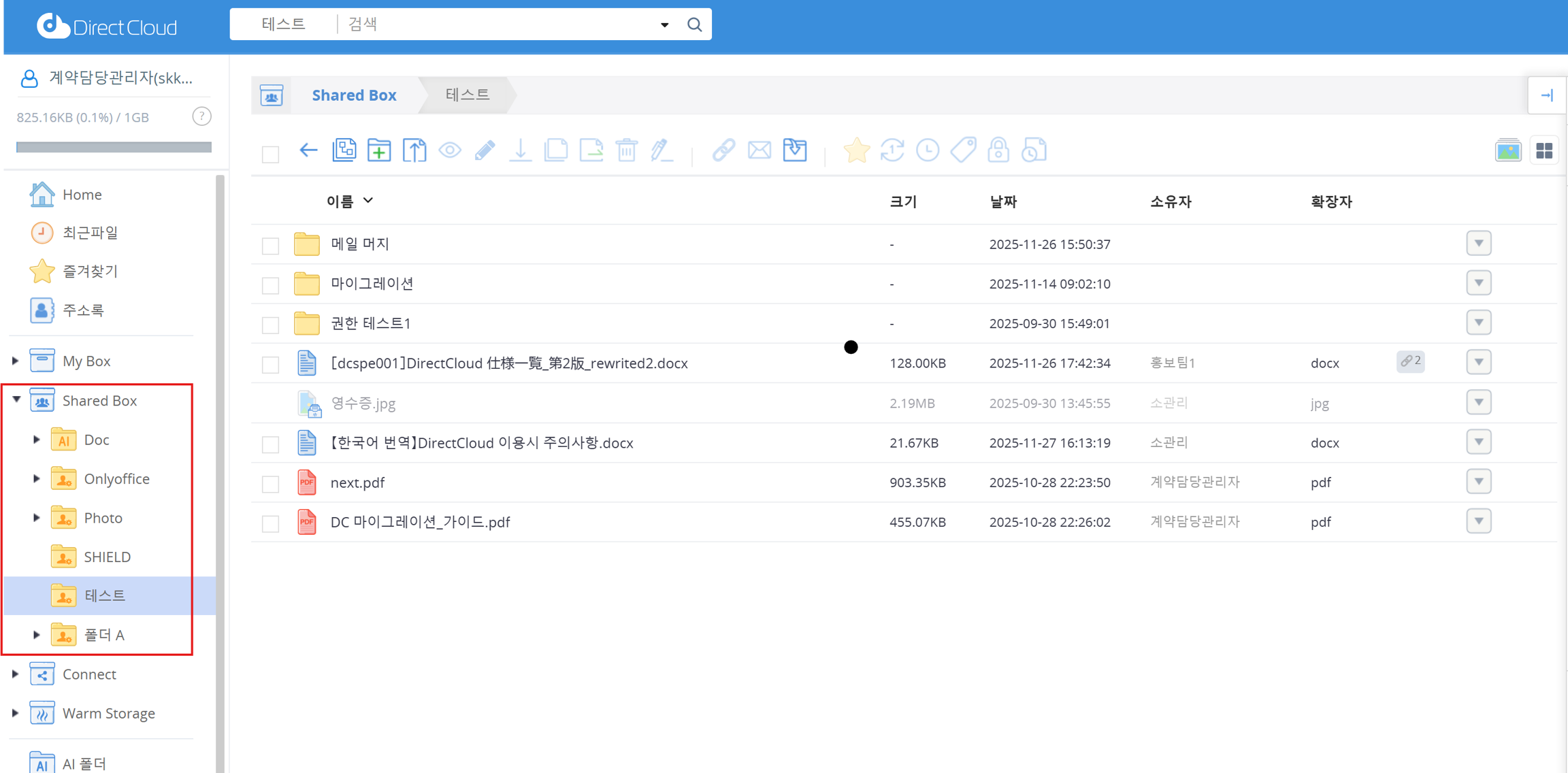Open the search options dropdown arrow
This screenshot has height=773, width=1568.
(664, 25)
